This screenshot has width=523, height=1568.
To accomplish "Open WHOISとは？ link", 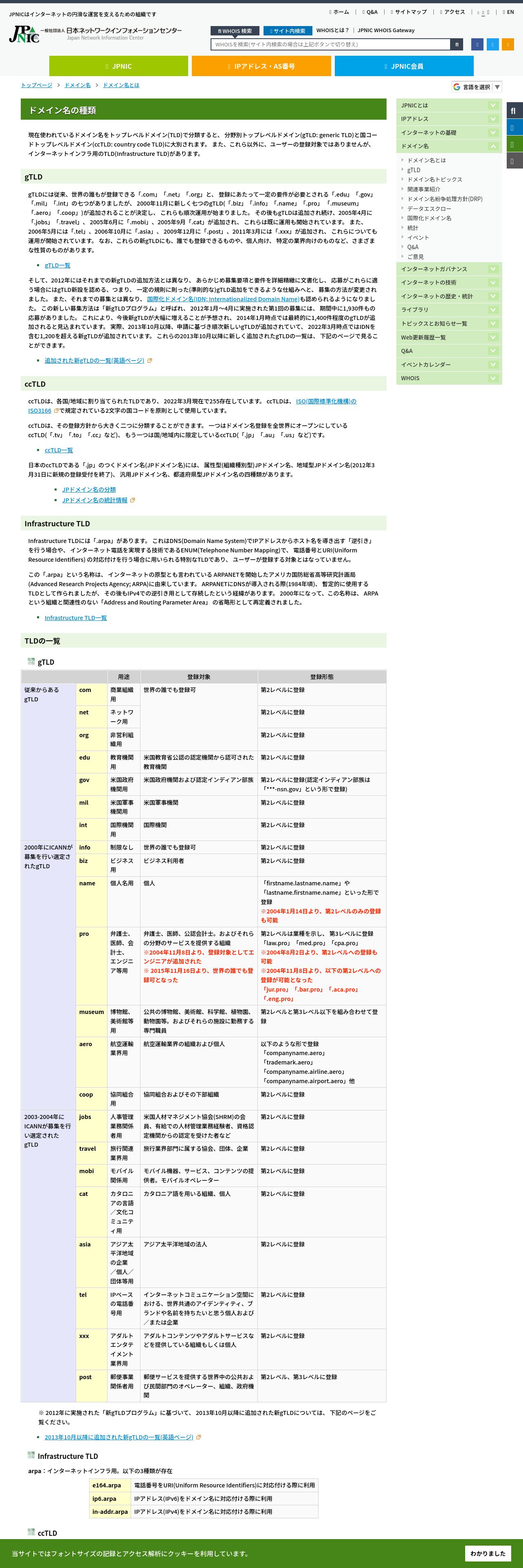I will [x=333, y=31].
